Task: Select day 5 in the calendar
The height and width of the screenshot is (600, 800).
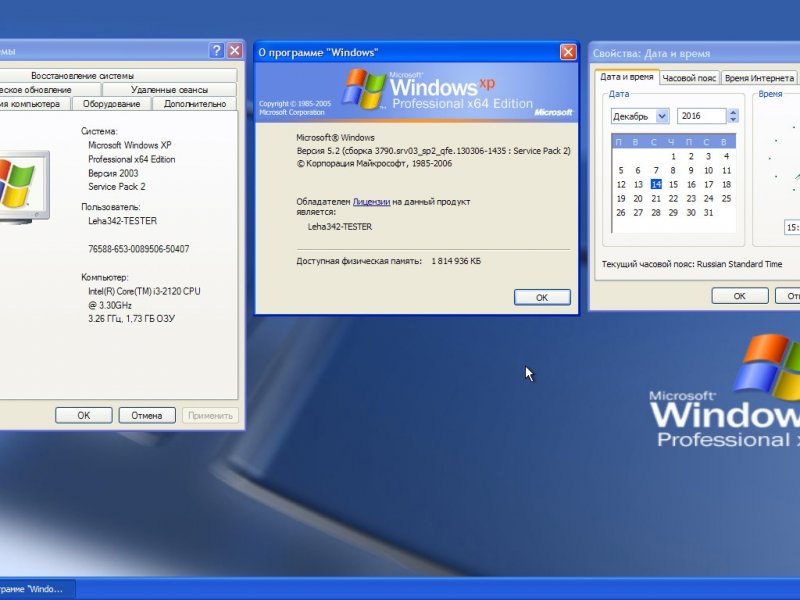Action: pyautogui.click(x=621, y=170)
